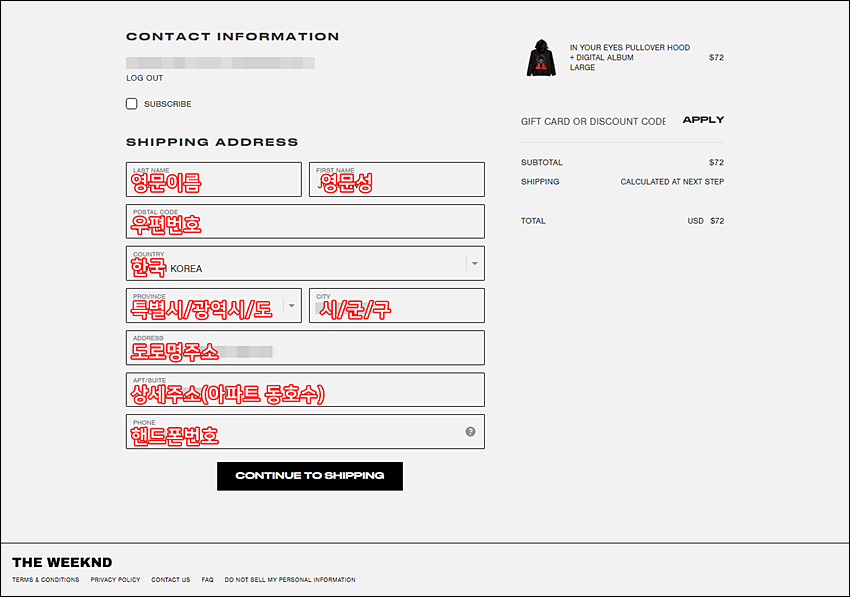Click the Phone number field
Screen dimensions: 850x597
(305, 432)
